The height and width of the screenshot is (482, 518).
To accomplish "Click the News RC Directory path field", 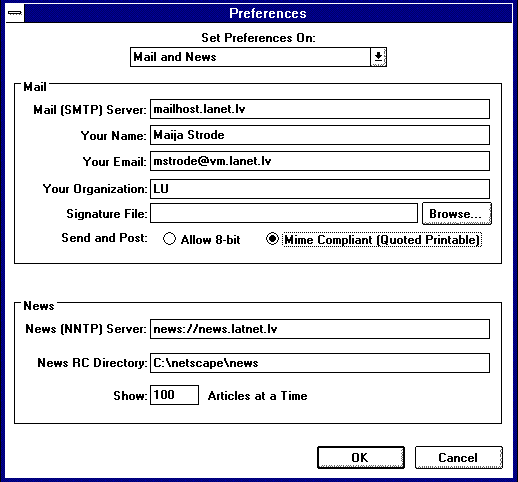I will click(320, 363).
